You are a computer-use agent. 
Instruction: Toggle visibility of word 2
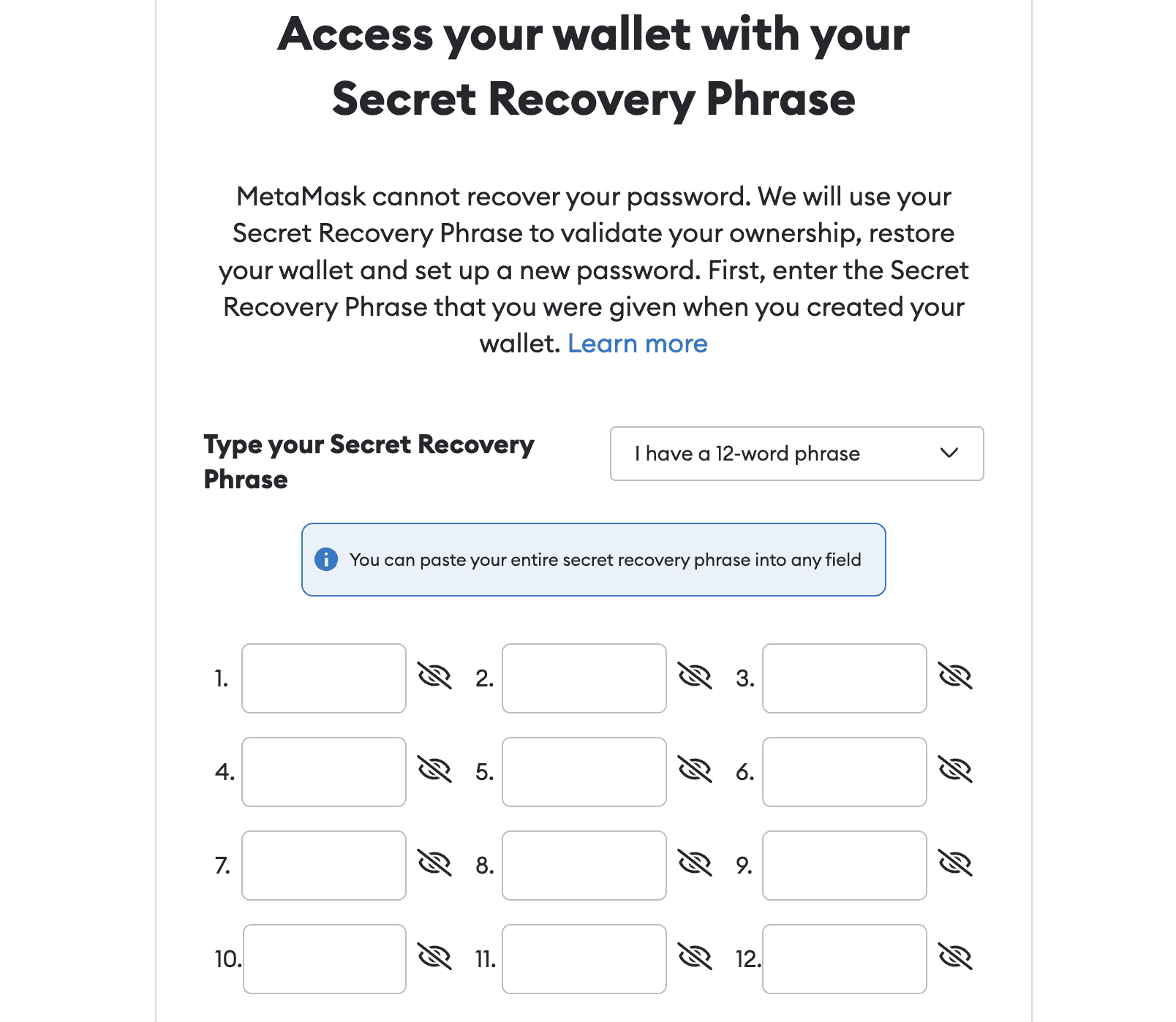click(x=695, y=676)
